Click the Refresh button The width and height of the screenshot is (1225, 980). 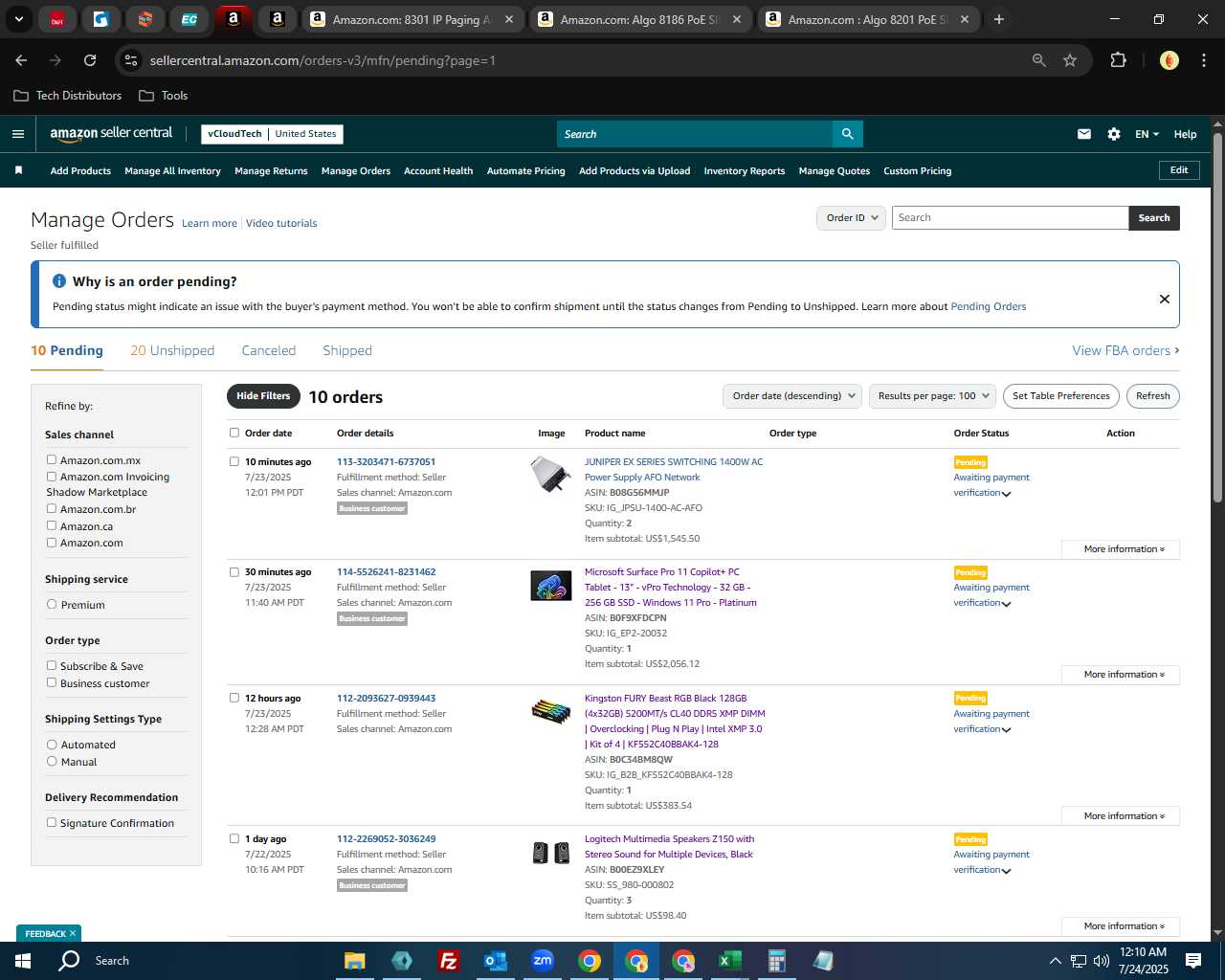click(x=1152, y=396)
